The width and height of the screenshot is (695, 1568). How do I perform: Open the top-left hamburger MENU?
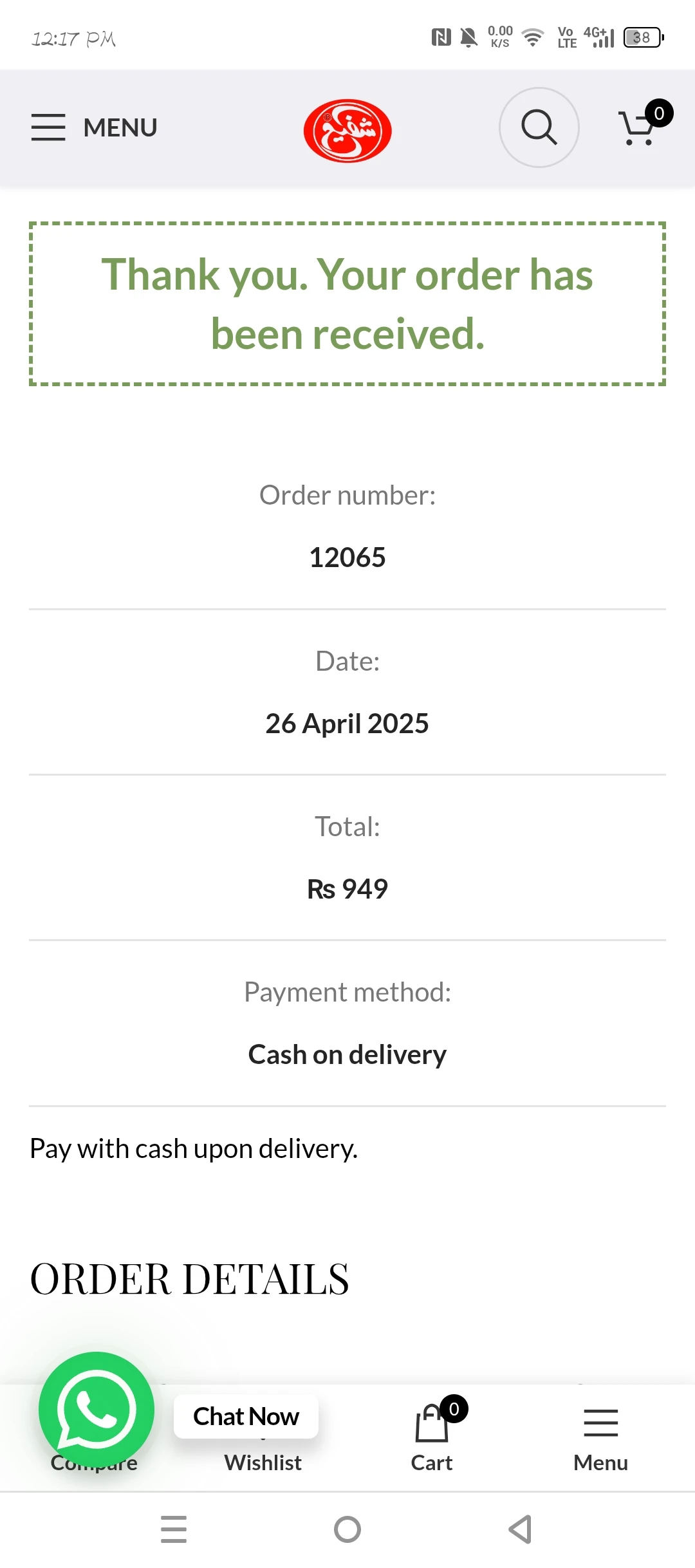94,127
